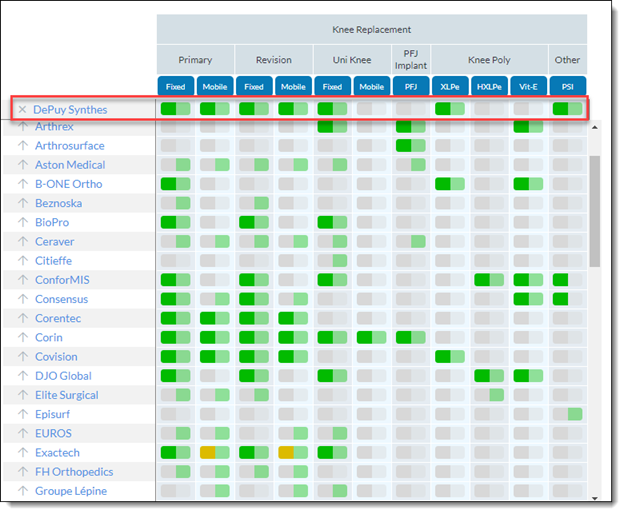Pin Exactech row using up arrow

coord(23,452)
